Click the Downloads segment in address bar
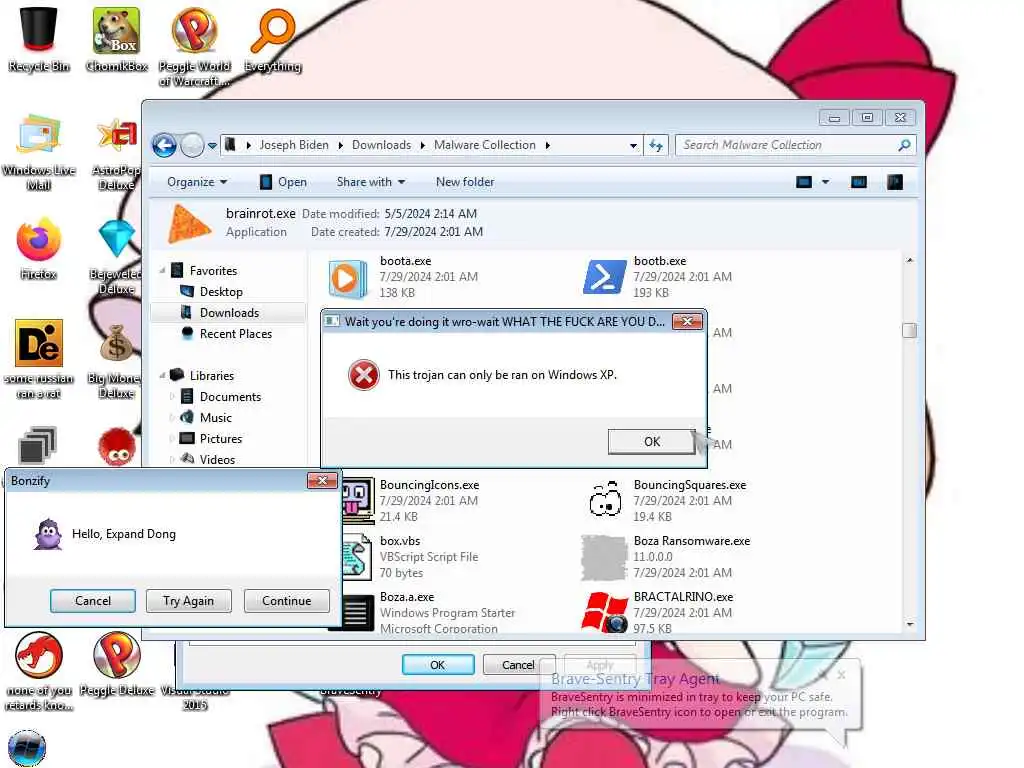Screen dimensions: 1024x768 pos(381,145)
